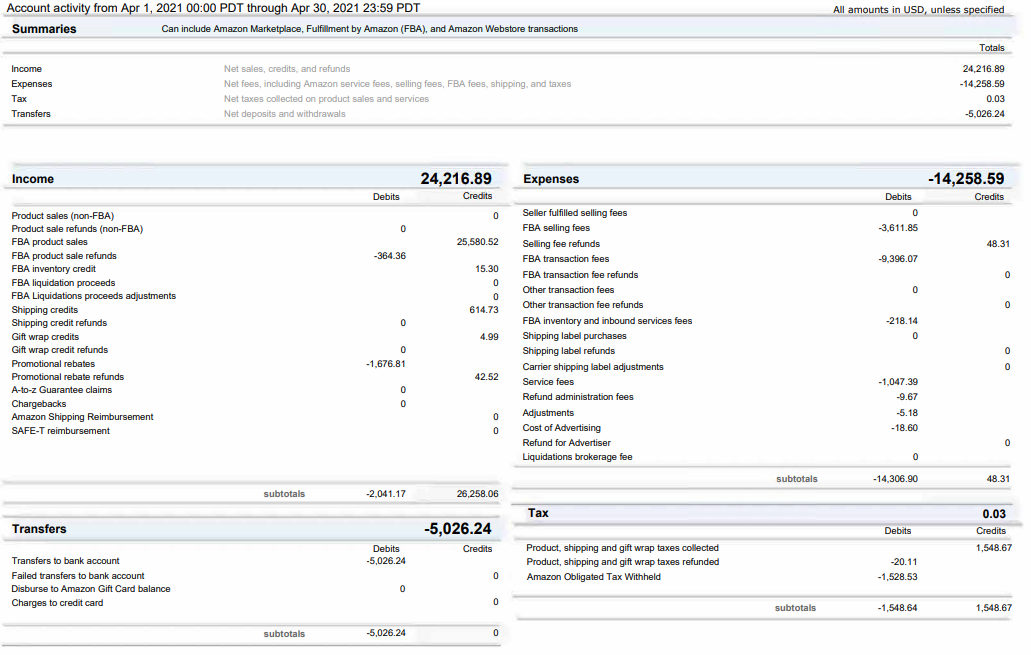Screen dimensions: 1031x655
Task: Click Expenses debits subtotal -14,306.90
Action: pyautogui.click(x=896, y=479)
